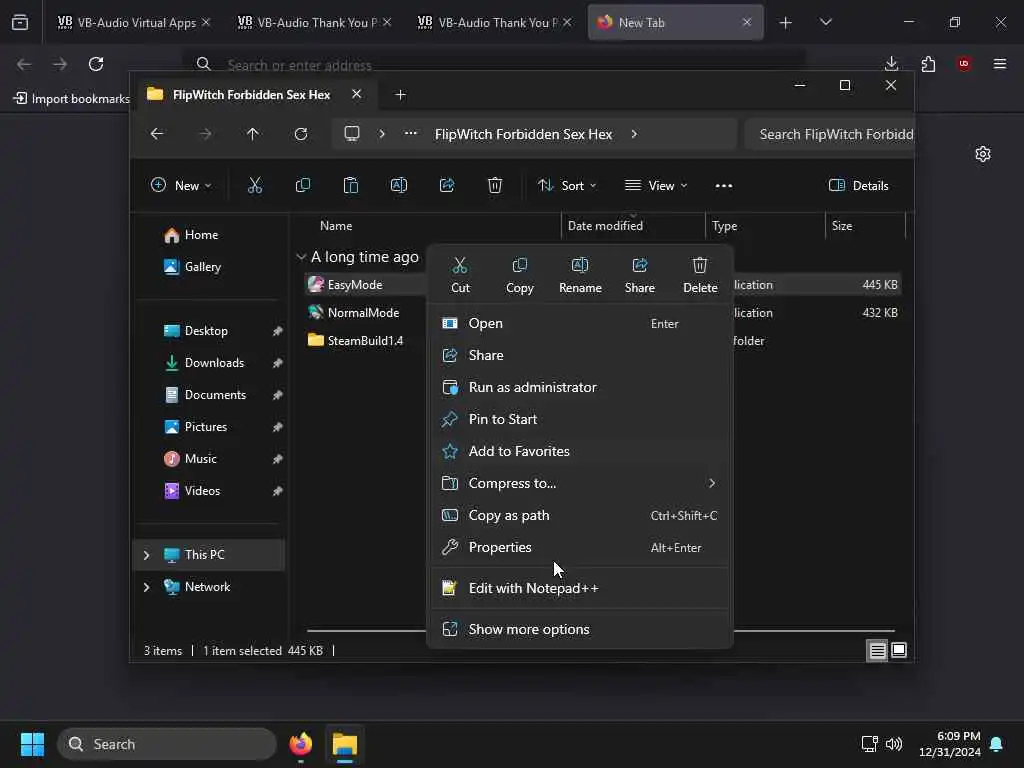Refresh the Explorer folder view

[301, 134]
